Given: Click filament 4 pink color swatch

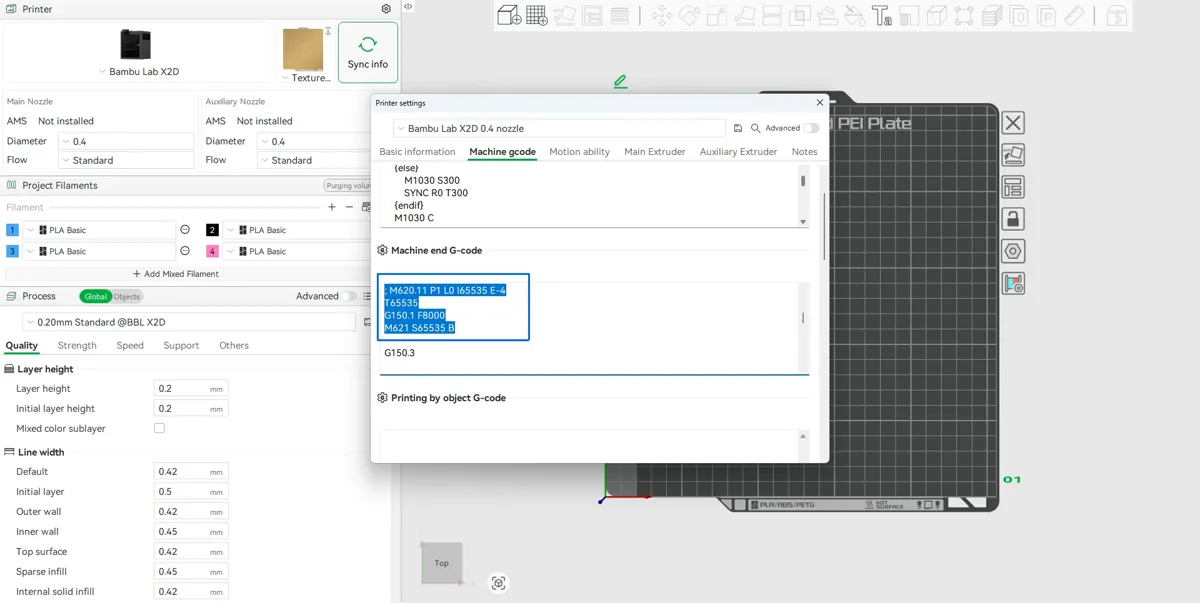Looking at the screenshot, I should [x=212, y=251].
